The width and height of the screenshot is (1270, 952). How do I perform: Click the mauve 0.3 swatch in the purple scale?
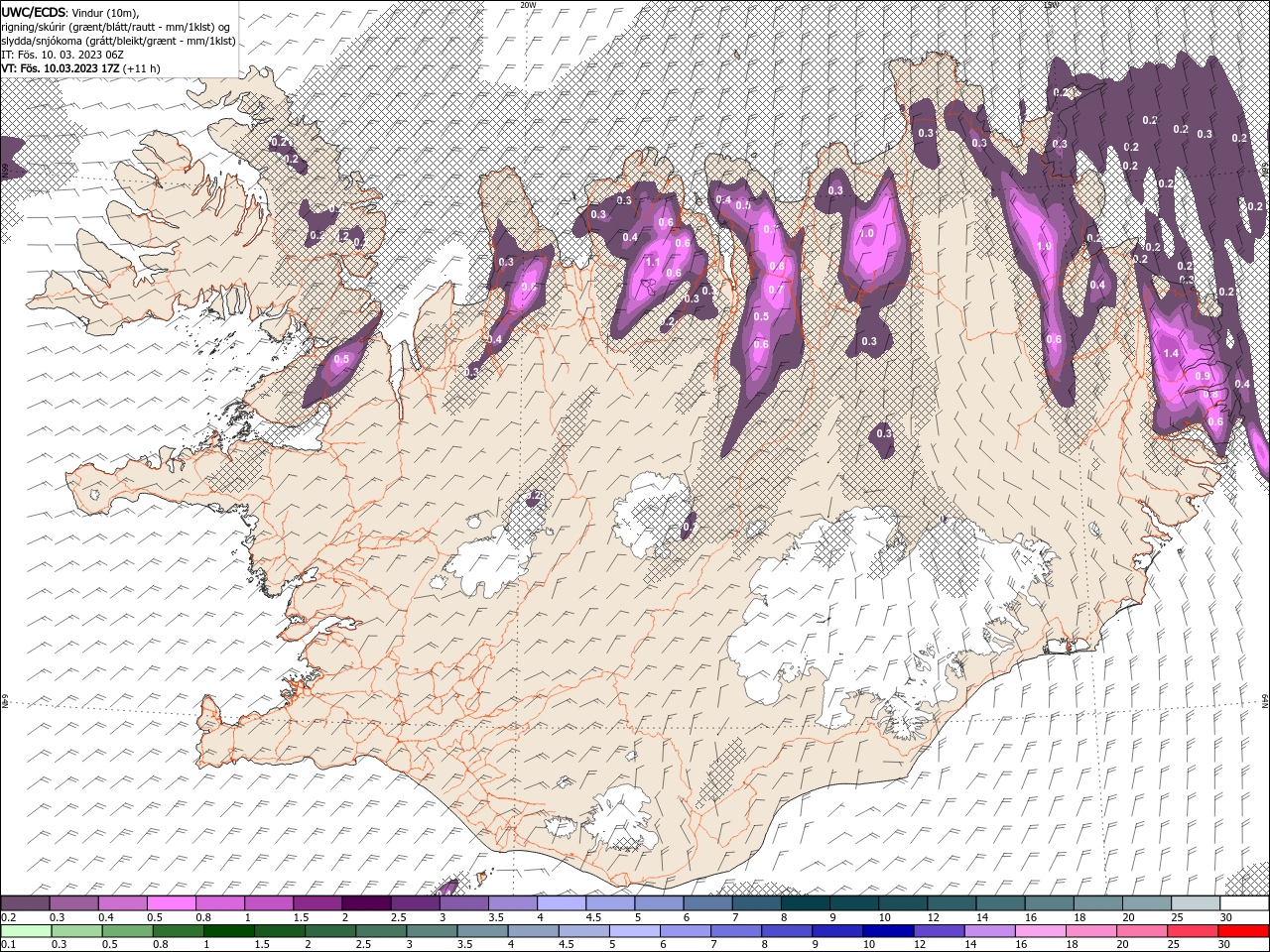click(x=74, y=903)
